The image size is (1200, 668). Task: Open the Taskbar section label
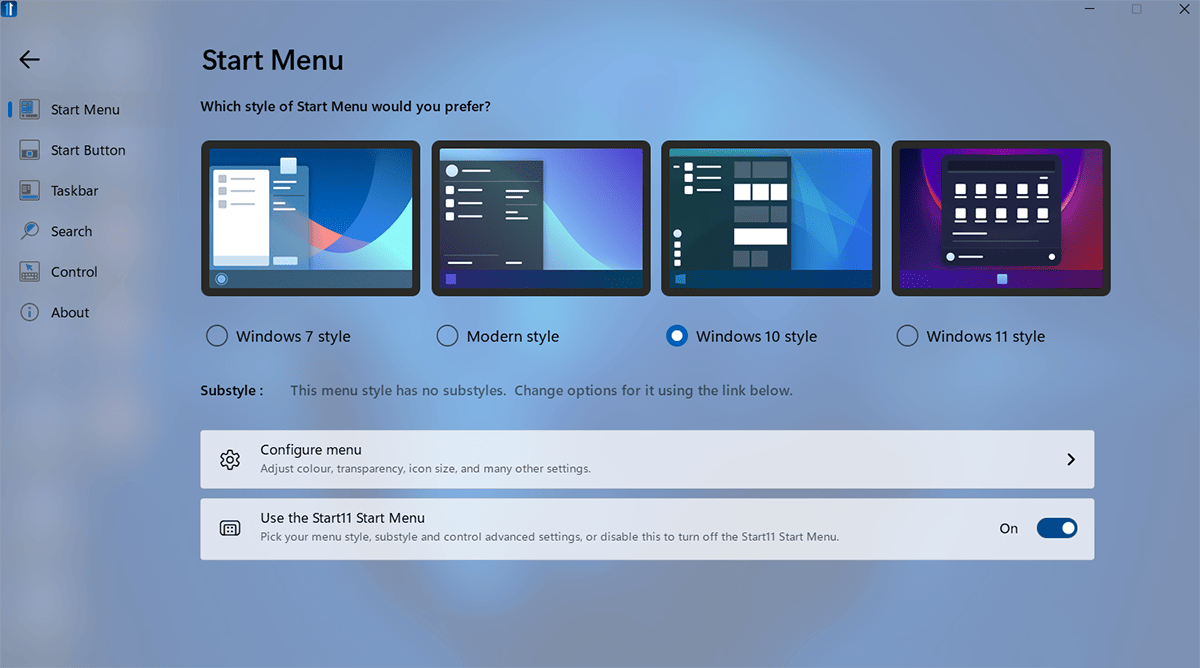[x=75, y=190]
